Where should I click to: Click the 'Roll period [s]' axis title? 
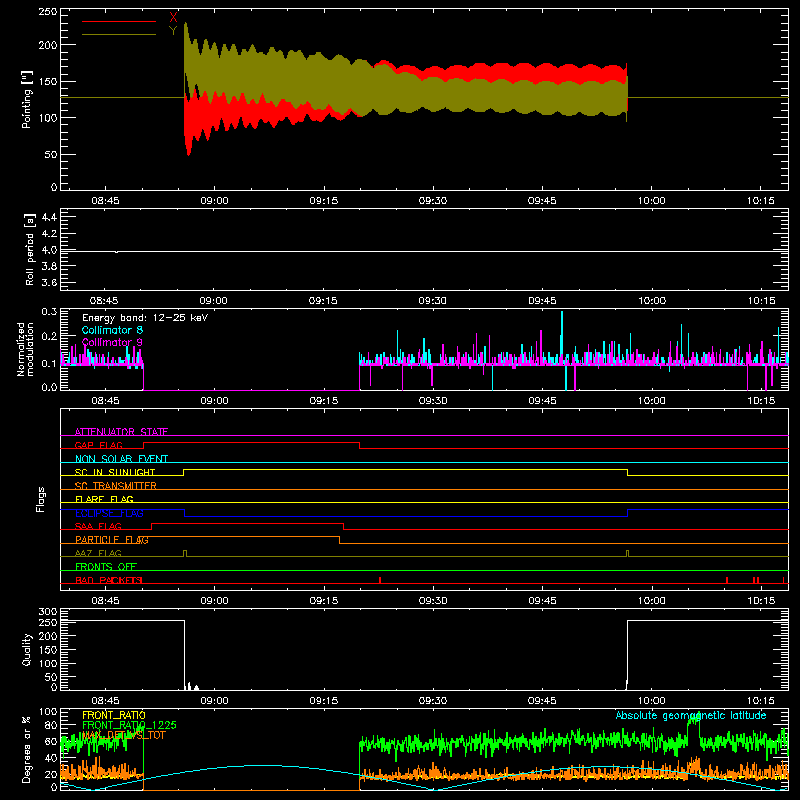(30, 249)
